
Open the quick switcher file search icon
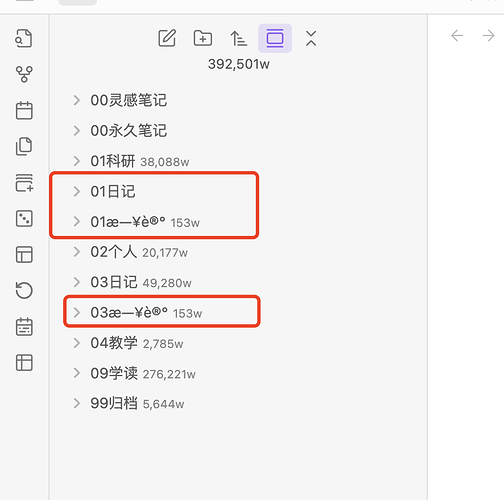pos(24,38)
